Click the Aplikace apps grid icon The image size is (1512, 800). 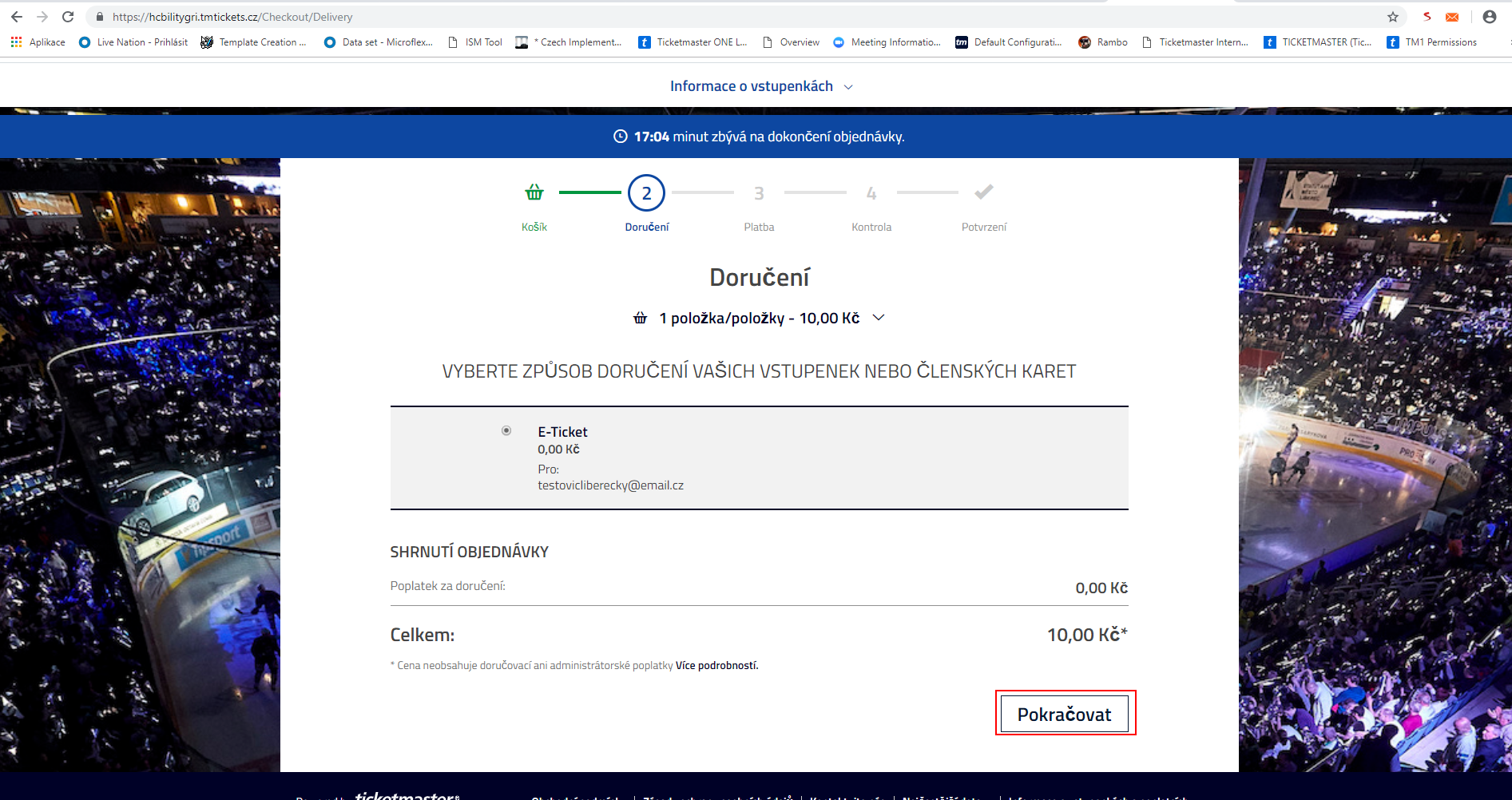[17, 42]
